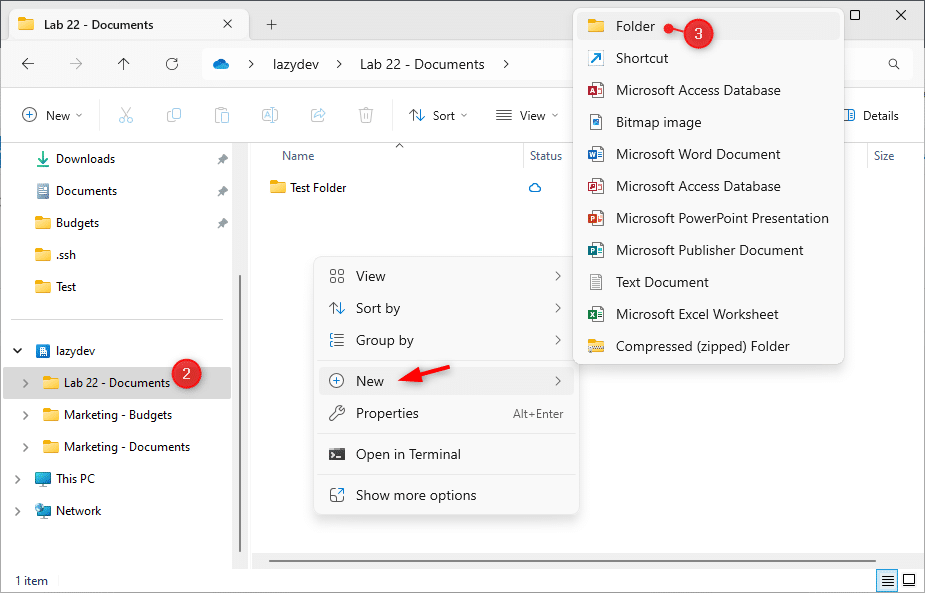Expand the This PC tree node

coord(18,478)
